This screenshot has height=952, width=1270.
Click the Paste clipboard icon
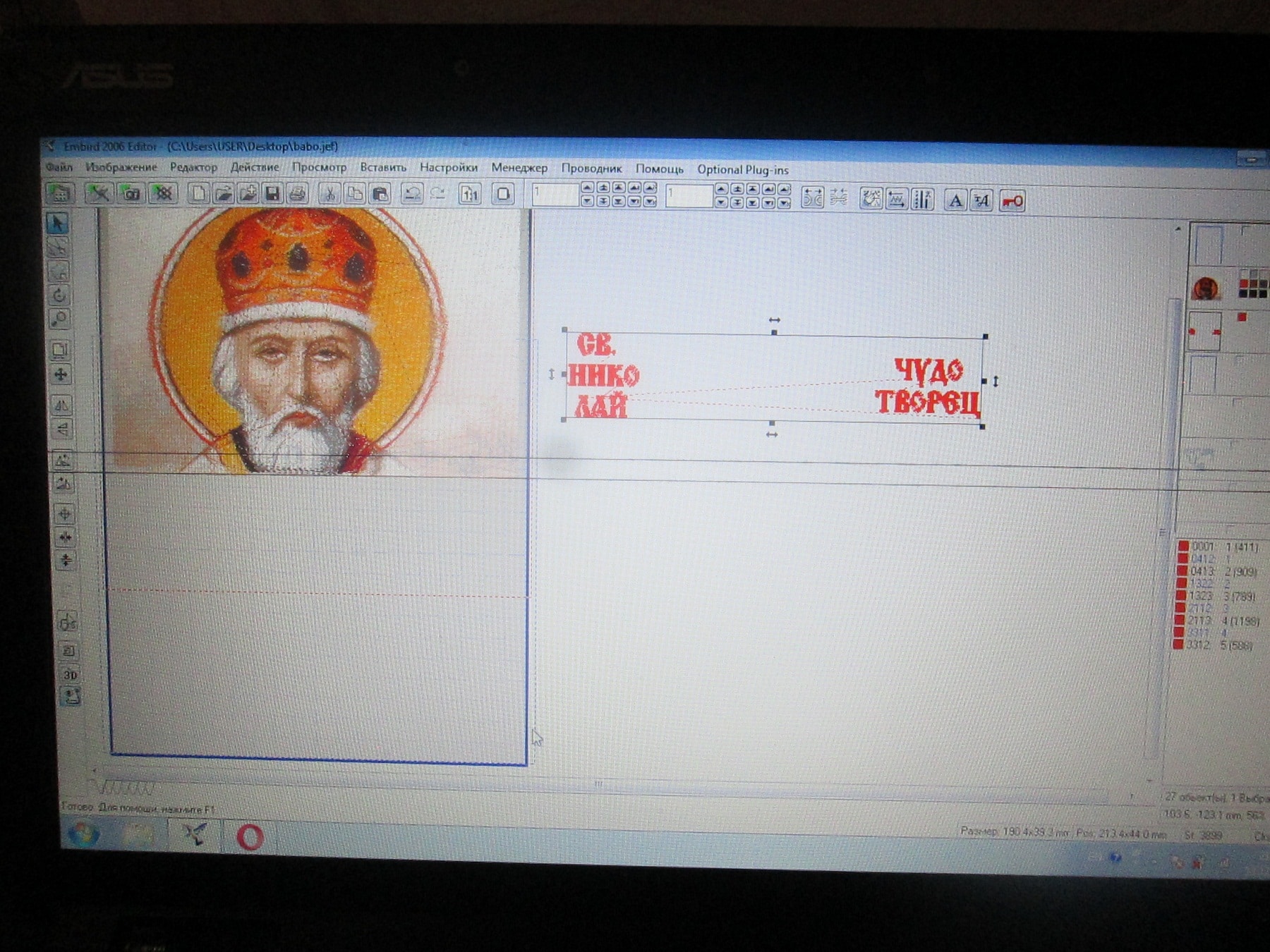380,194
